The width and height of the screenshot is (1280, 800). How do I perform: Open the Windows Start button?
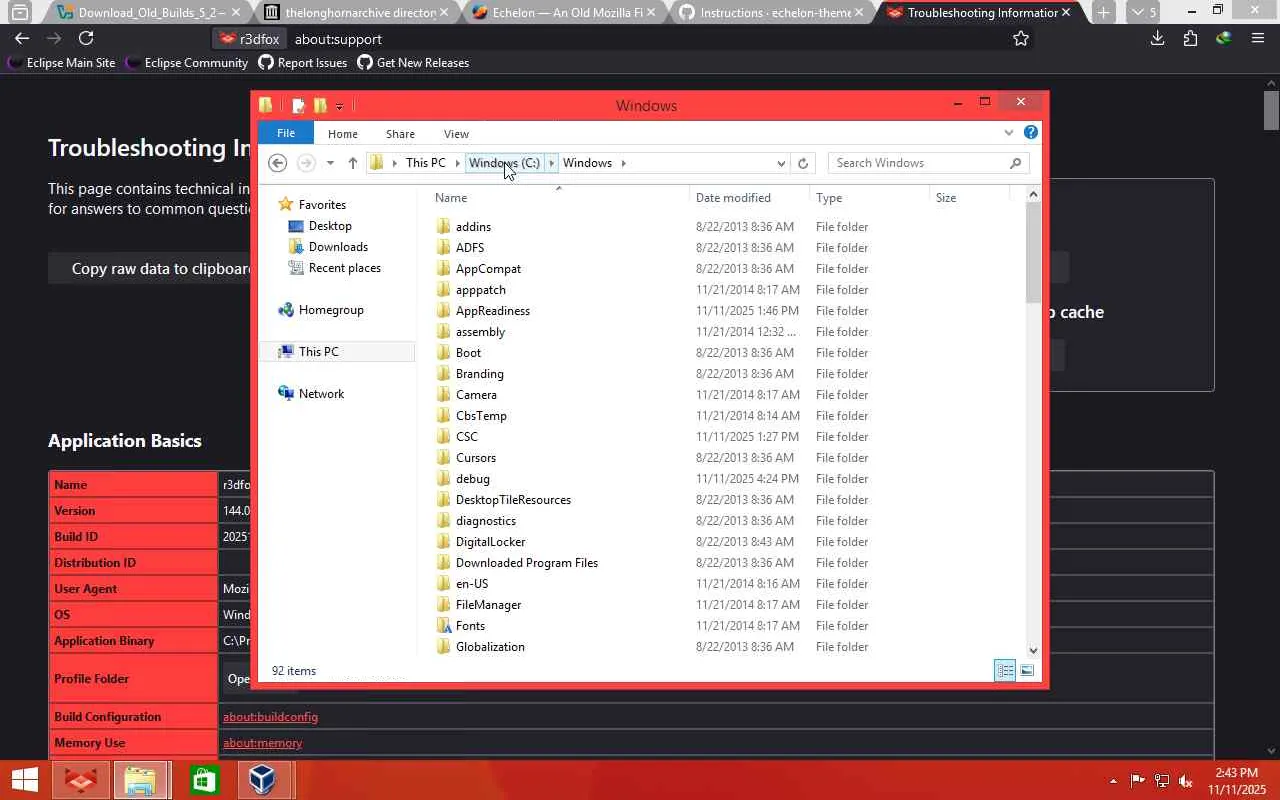pos(24,780)
